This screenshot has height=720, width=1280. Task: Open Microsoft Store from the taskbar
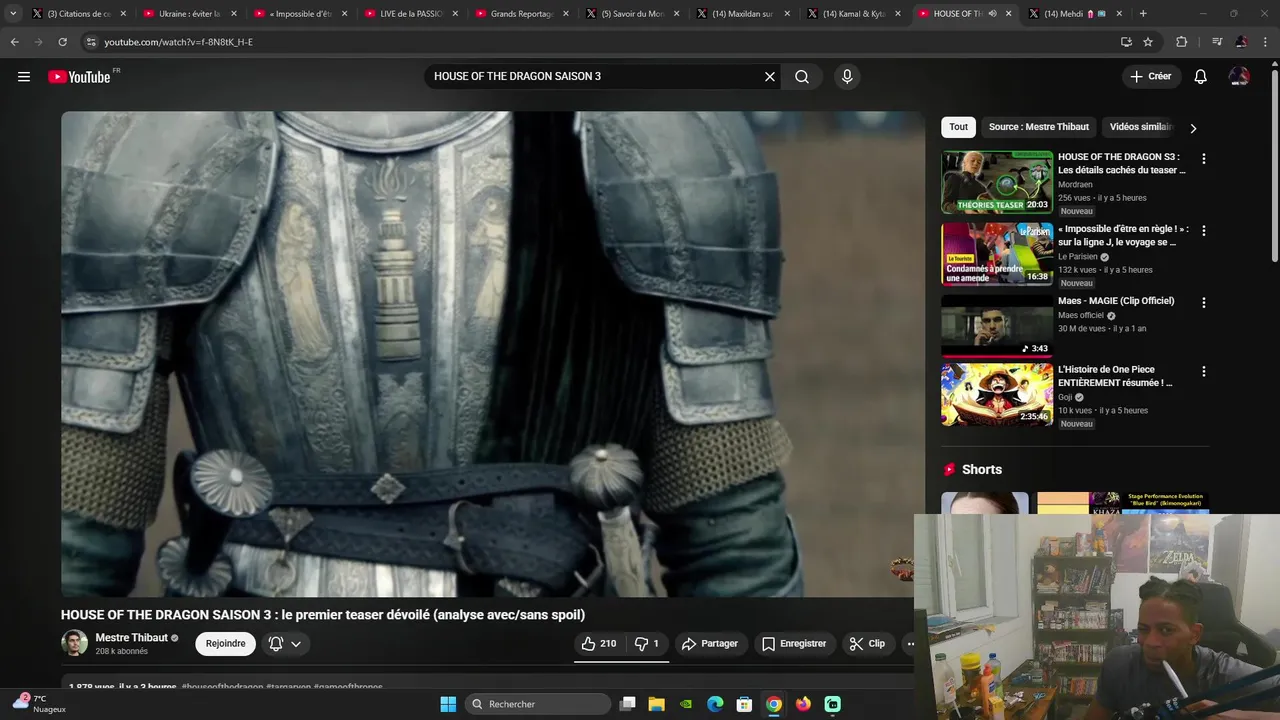pyautogui.click(x=744, y=704)
